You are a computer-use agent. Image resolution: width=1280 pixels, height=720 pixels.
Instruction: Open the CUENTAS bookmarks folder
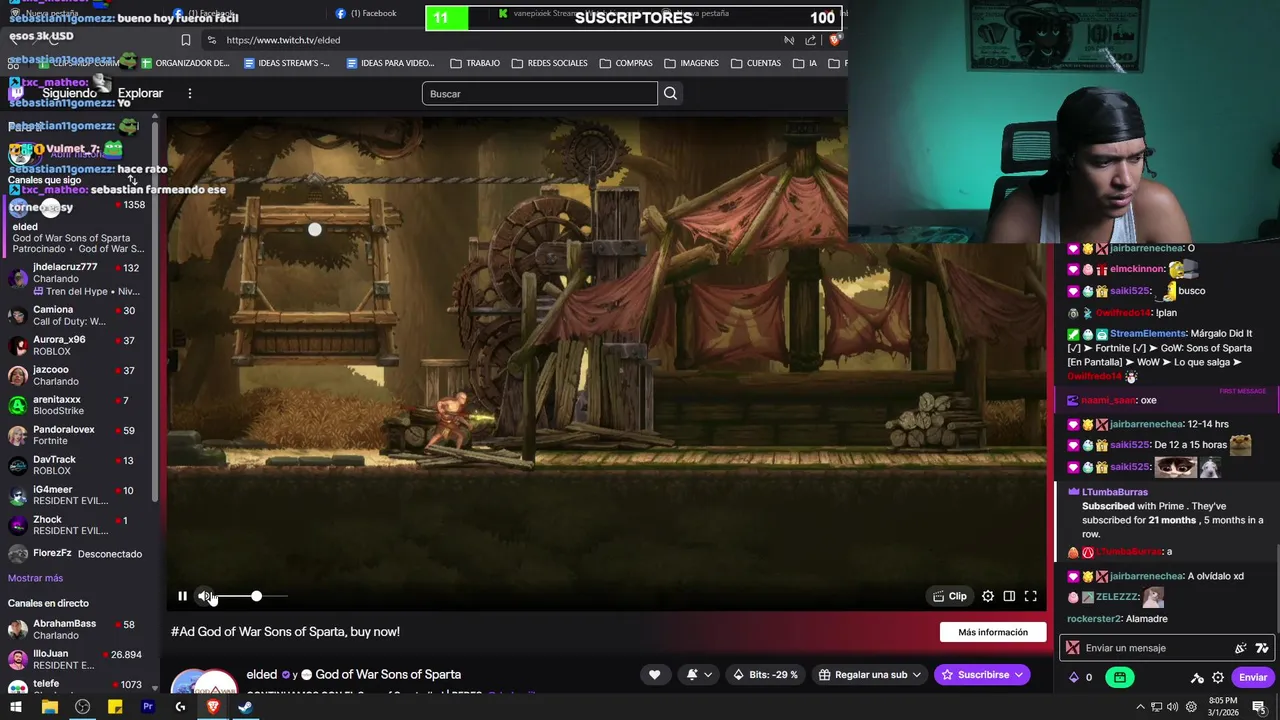tap(756, 63)
